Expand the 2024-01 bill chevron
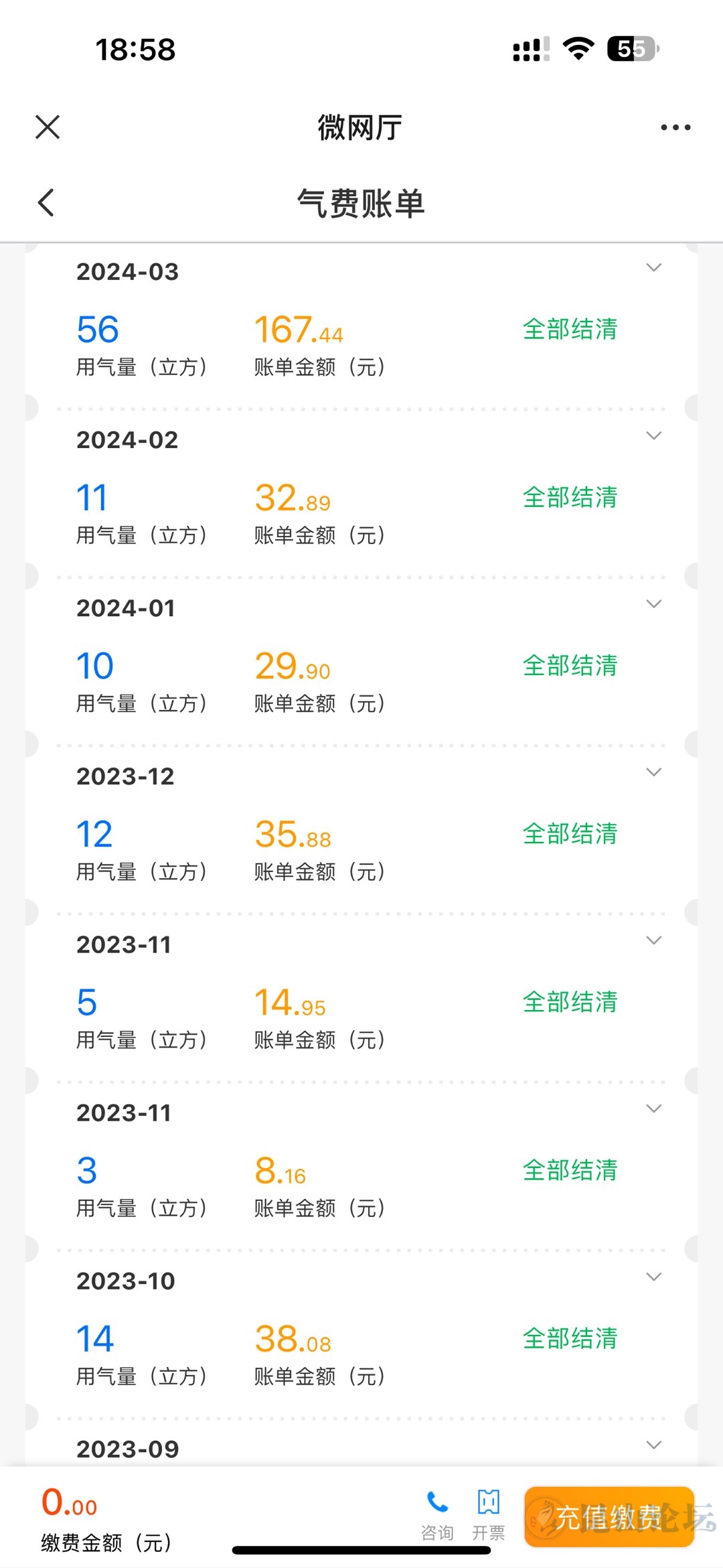The image size is (723, 1568). [x=653, y=604]
